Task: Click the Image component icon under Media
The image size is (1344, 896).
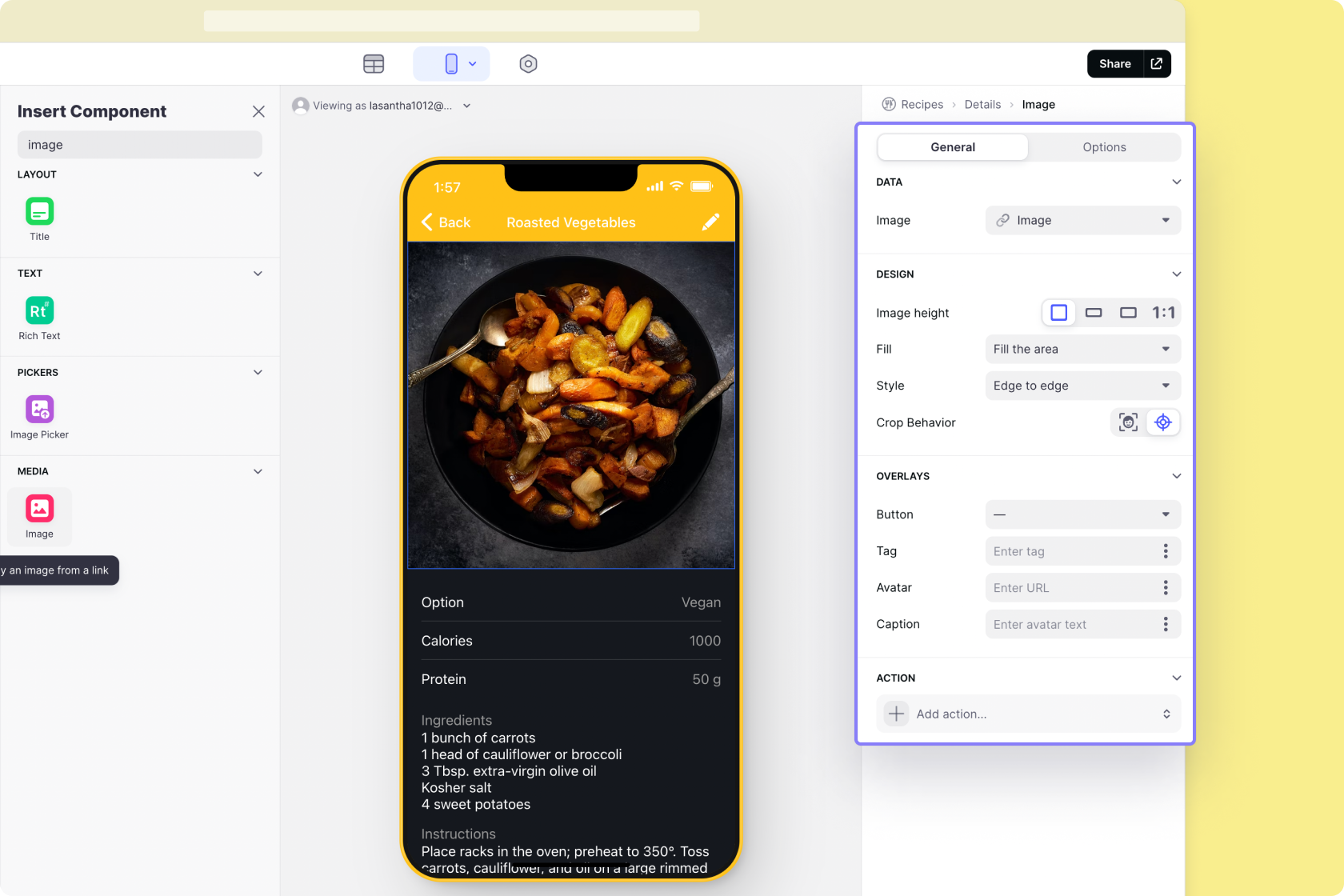Action: pyautogui.click(x=39, y=509)
